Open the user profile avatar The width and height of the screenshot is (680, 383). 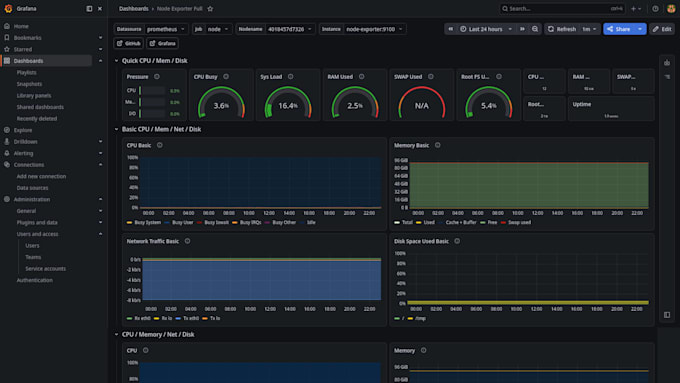(x=671, y=9)
